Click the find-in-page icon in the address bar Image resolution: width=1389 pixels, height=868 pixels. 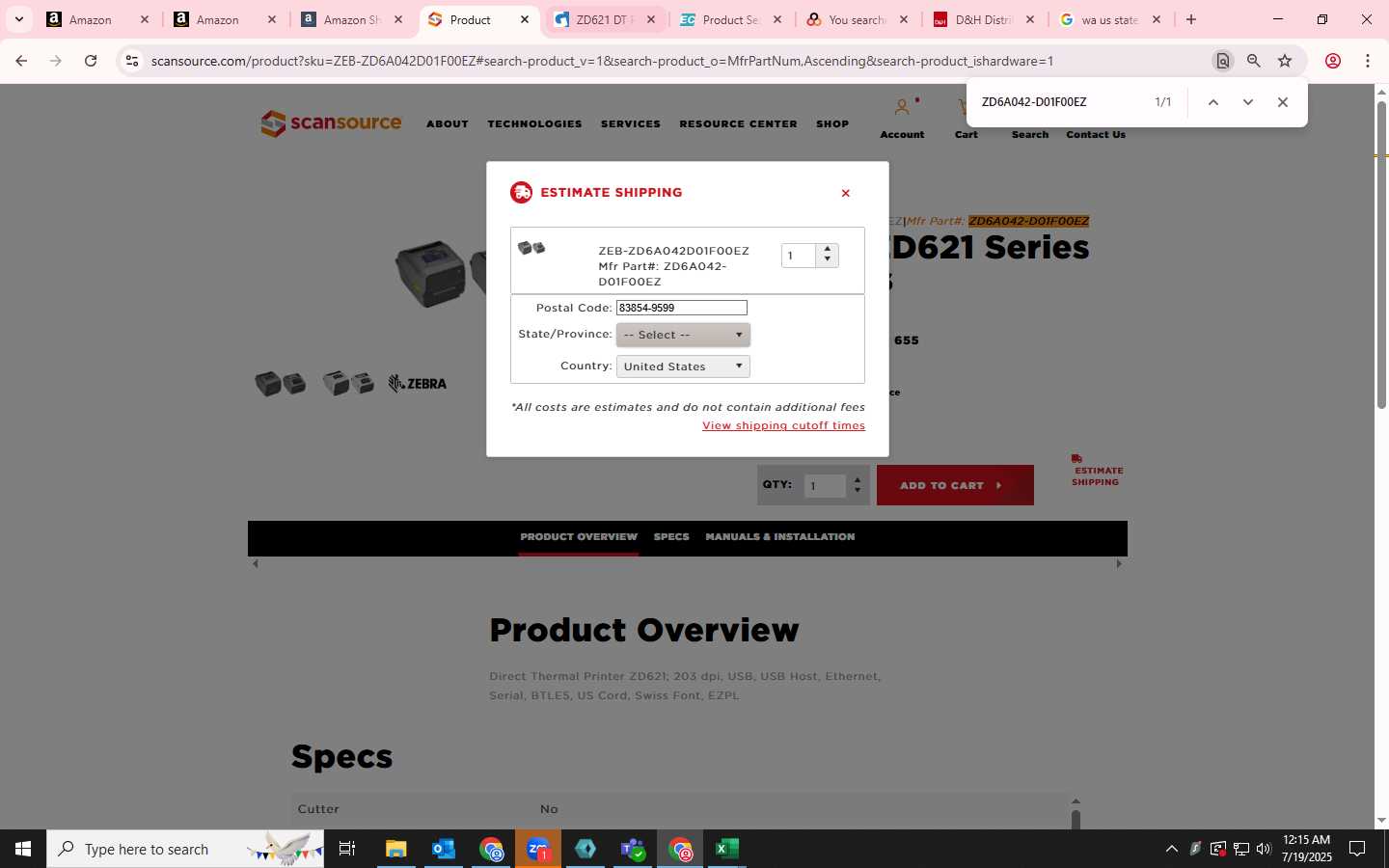click(x=1222, y=61)
